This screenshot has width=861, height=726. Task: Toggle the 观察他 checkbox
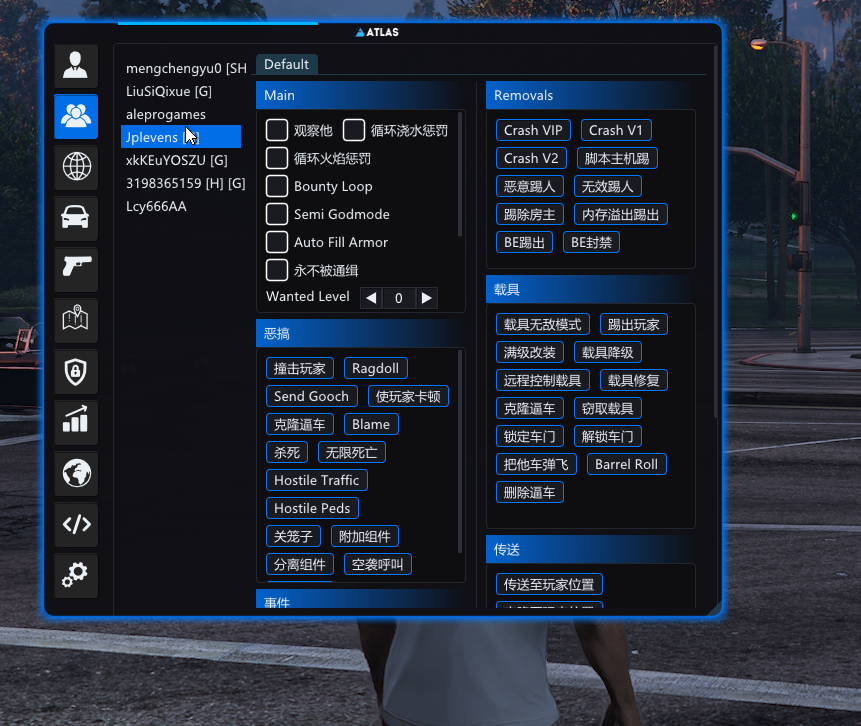277,131
